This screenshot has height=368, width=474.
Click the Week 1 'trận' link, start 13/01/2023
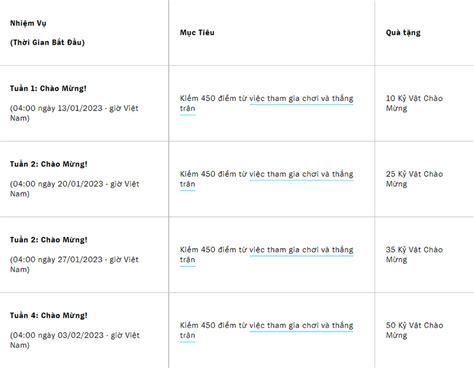click(188, 109)
